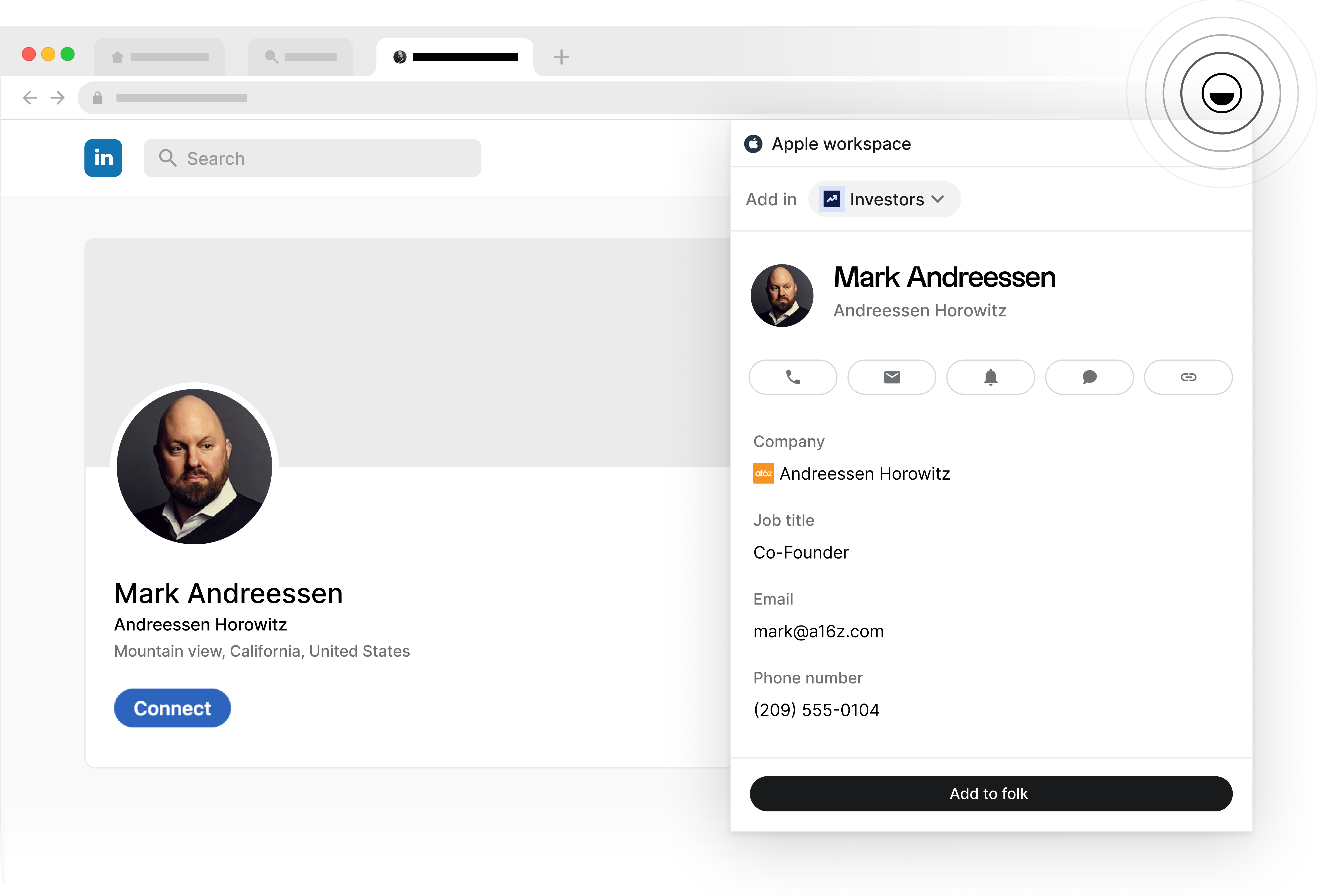Click the LinkedIn logo in top navigation
The height and width of the screenshot is (896, 1317).
point(103,158)
